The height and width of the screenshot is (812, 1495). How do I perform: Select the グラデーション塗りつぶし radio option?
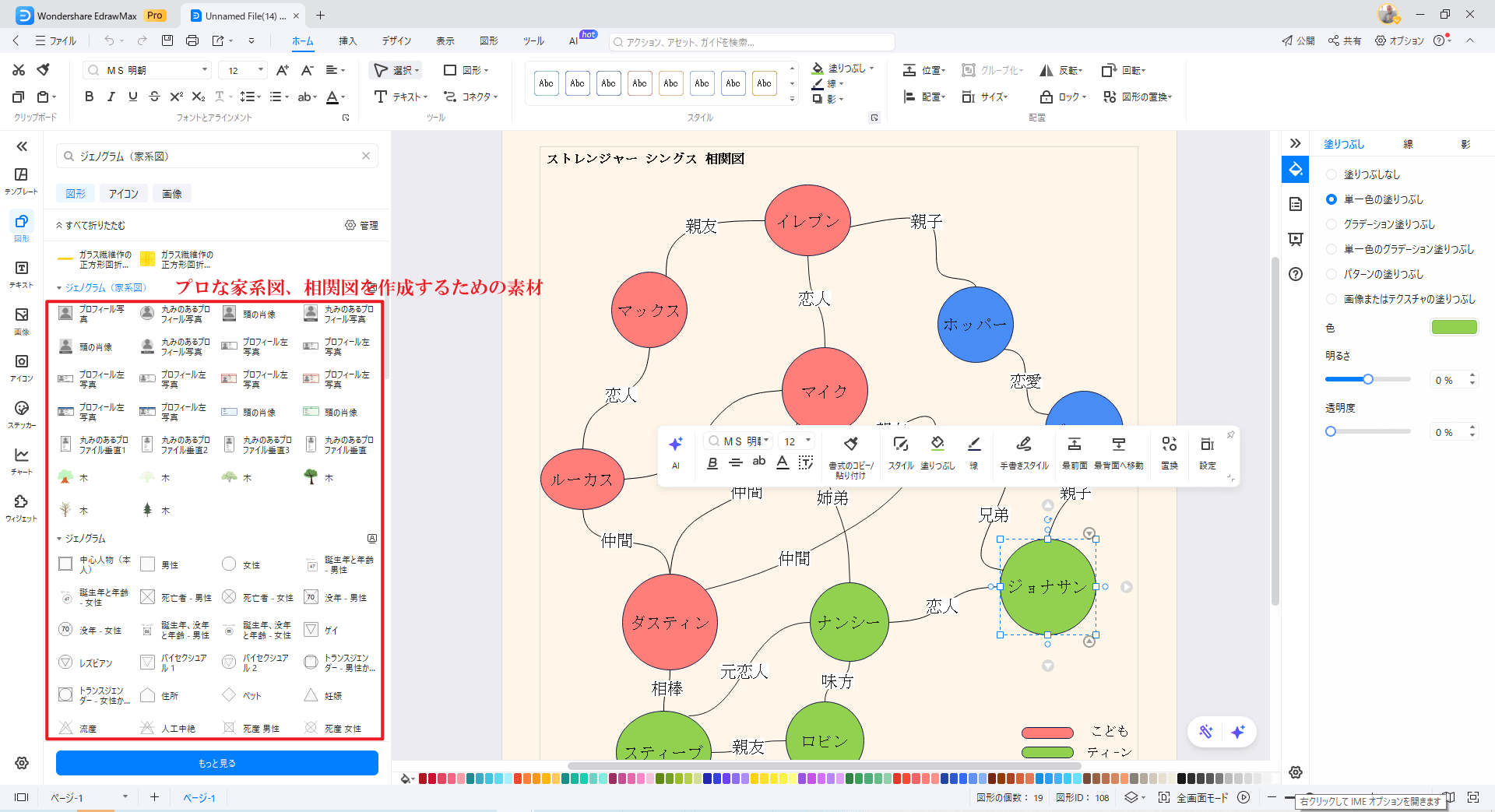point(1331,224)
